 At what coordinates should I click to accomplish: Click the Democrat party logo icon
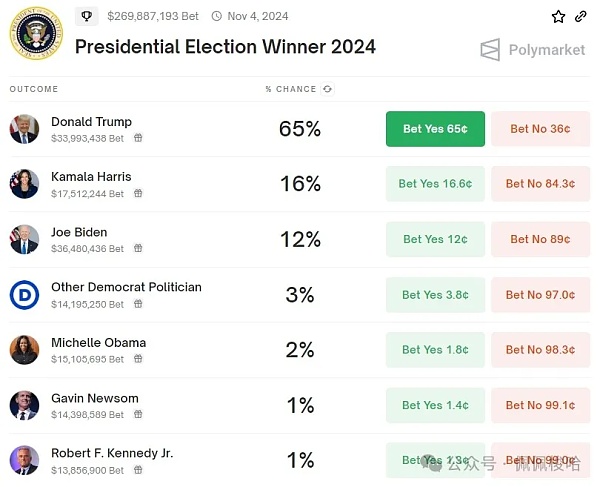pos(24,294)
